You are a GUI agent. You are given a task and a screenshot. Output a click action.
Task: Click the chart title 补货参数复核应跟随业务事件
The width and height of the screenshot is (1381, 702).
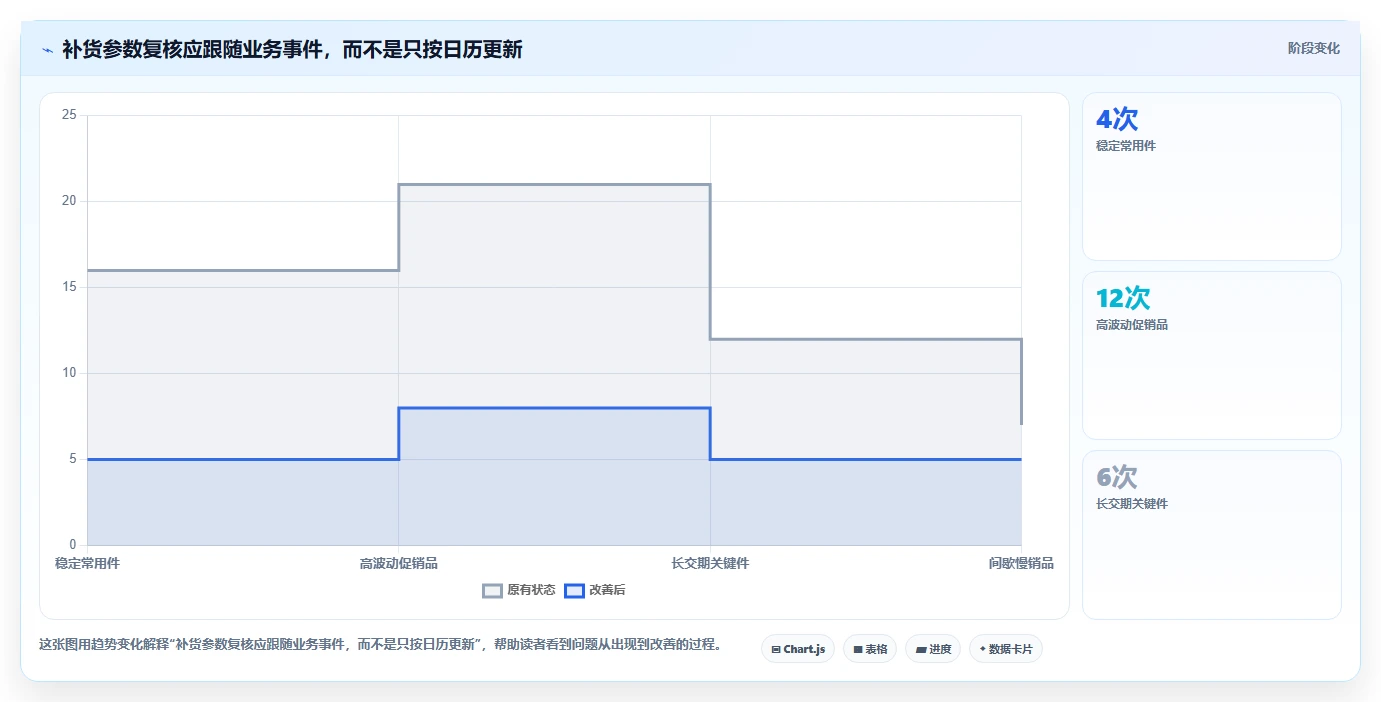coord(291,49)
